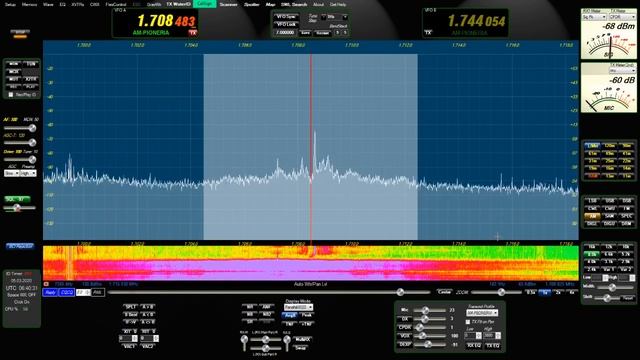Select the Var 2 filter button

[x=626, y=269]
